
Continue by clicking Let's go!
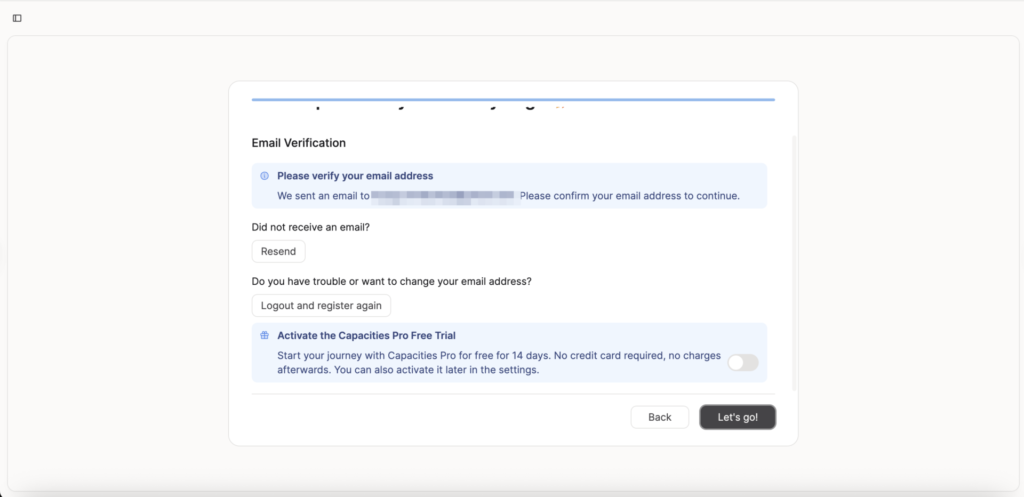pos(737,417)
